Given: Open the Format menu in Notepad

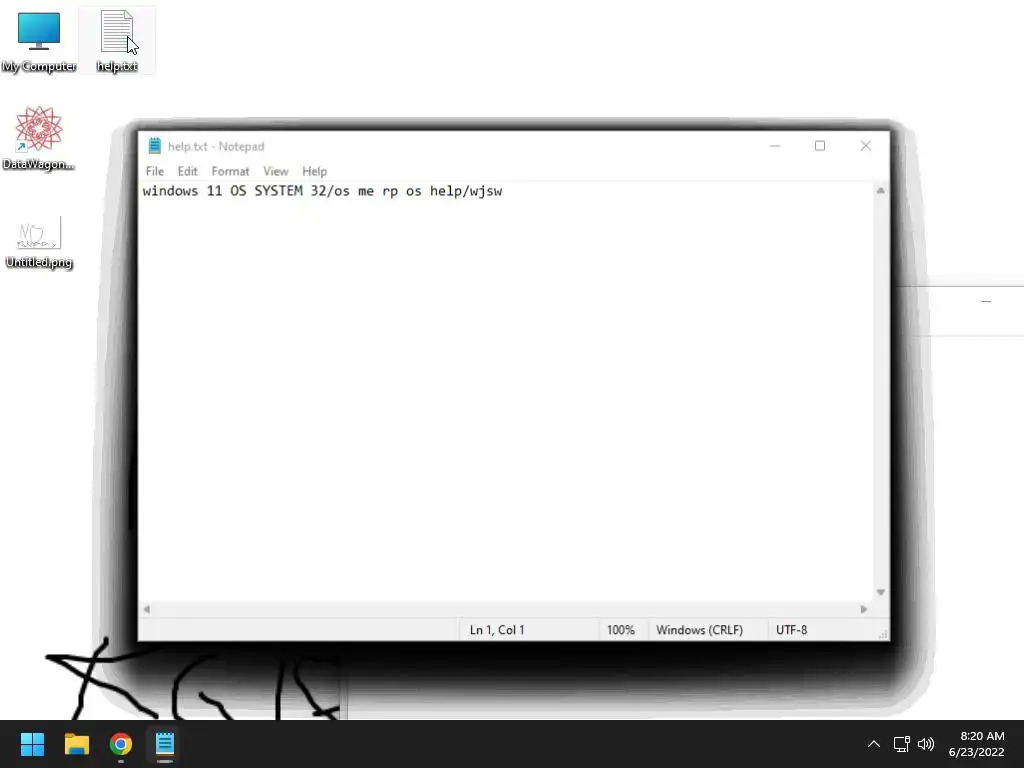Looking at the screenshot, I should [230, 171].
